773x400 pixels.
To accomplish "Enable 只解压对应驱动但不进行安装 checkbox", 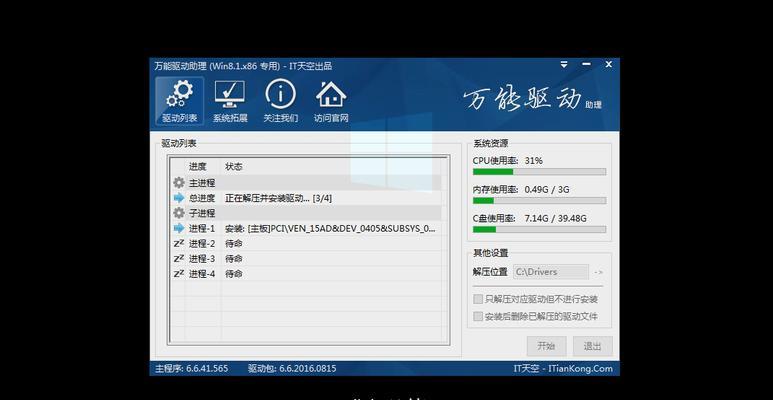I will click(478, 299).
